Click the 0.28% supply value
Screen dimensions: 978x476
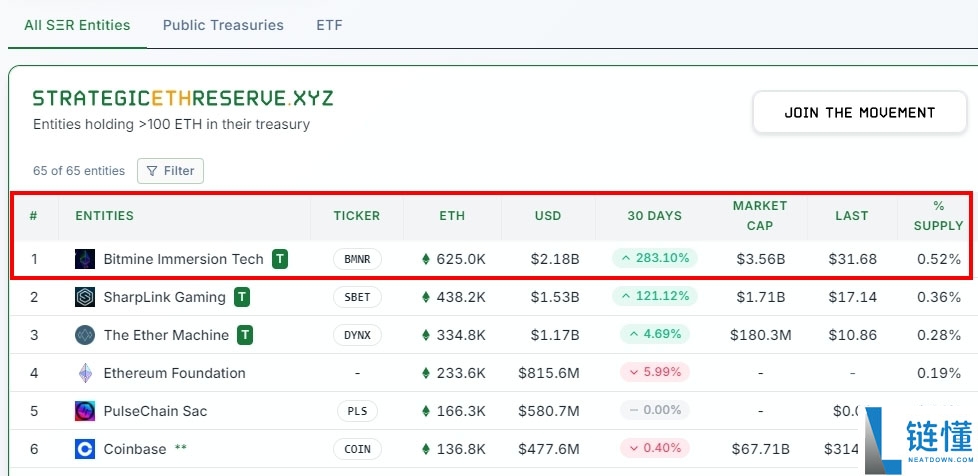[939, 335]
